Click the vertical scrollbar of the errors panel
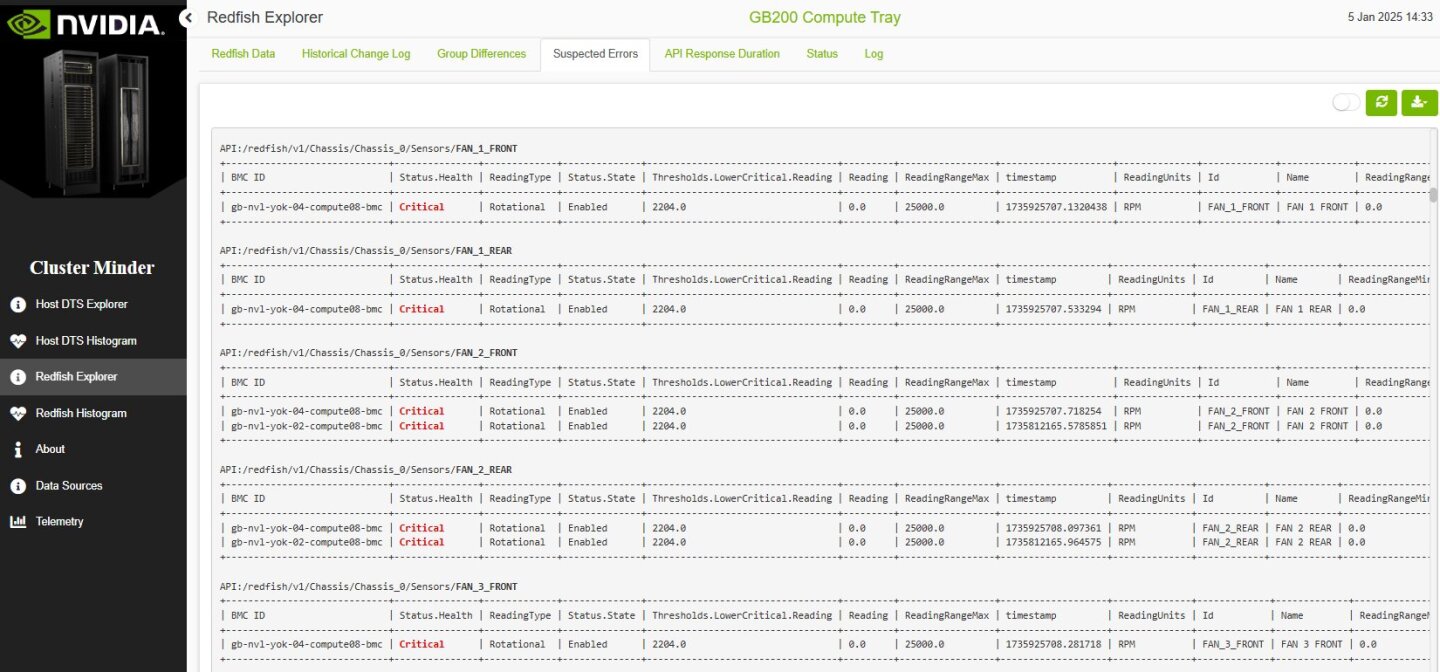 tap(1432, 195)
